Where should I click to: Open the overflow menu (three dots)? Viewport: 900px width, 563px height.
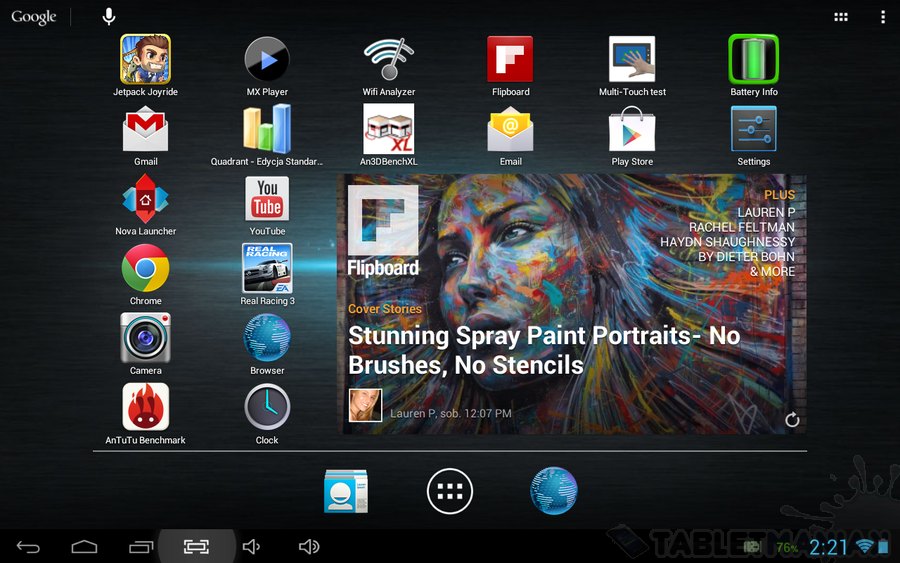point(883,17)
